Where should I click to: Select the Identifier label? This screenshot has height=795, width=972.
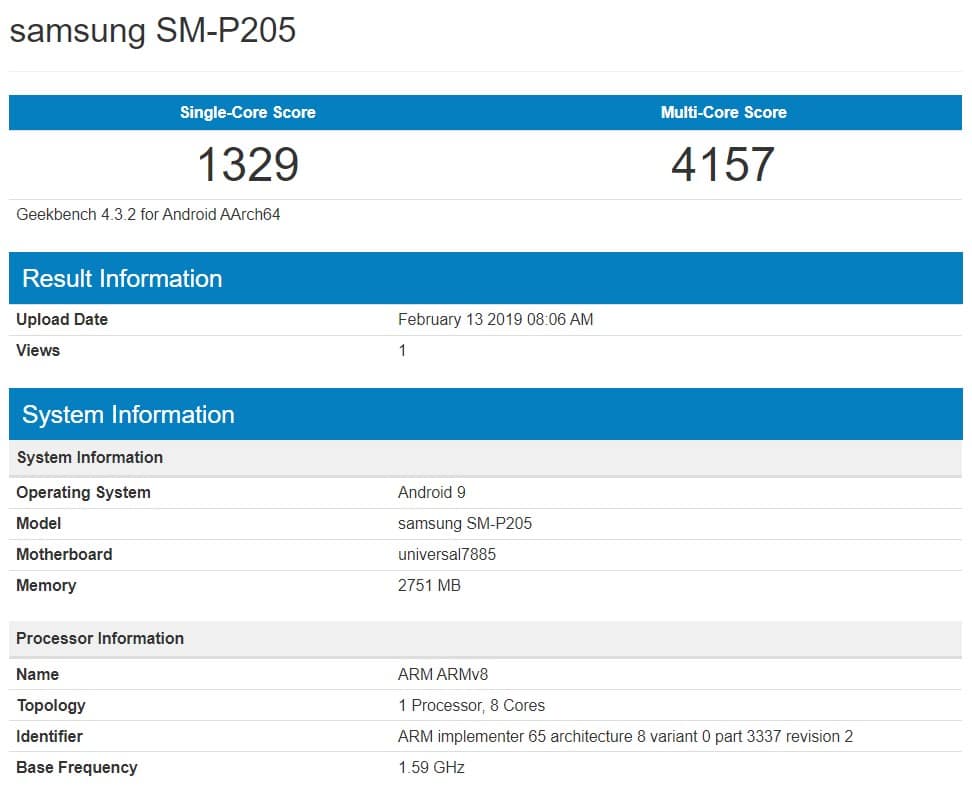[49, 737]
